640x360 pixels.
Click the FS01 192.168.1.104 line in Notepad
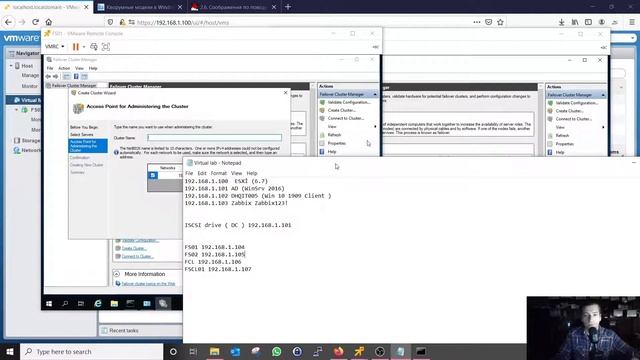[x=215, y=247]
